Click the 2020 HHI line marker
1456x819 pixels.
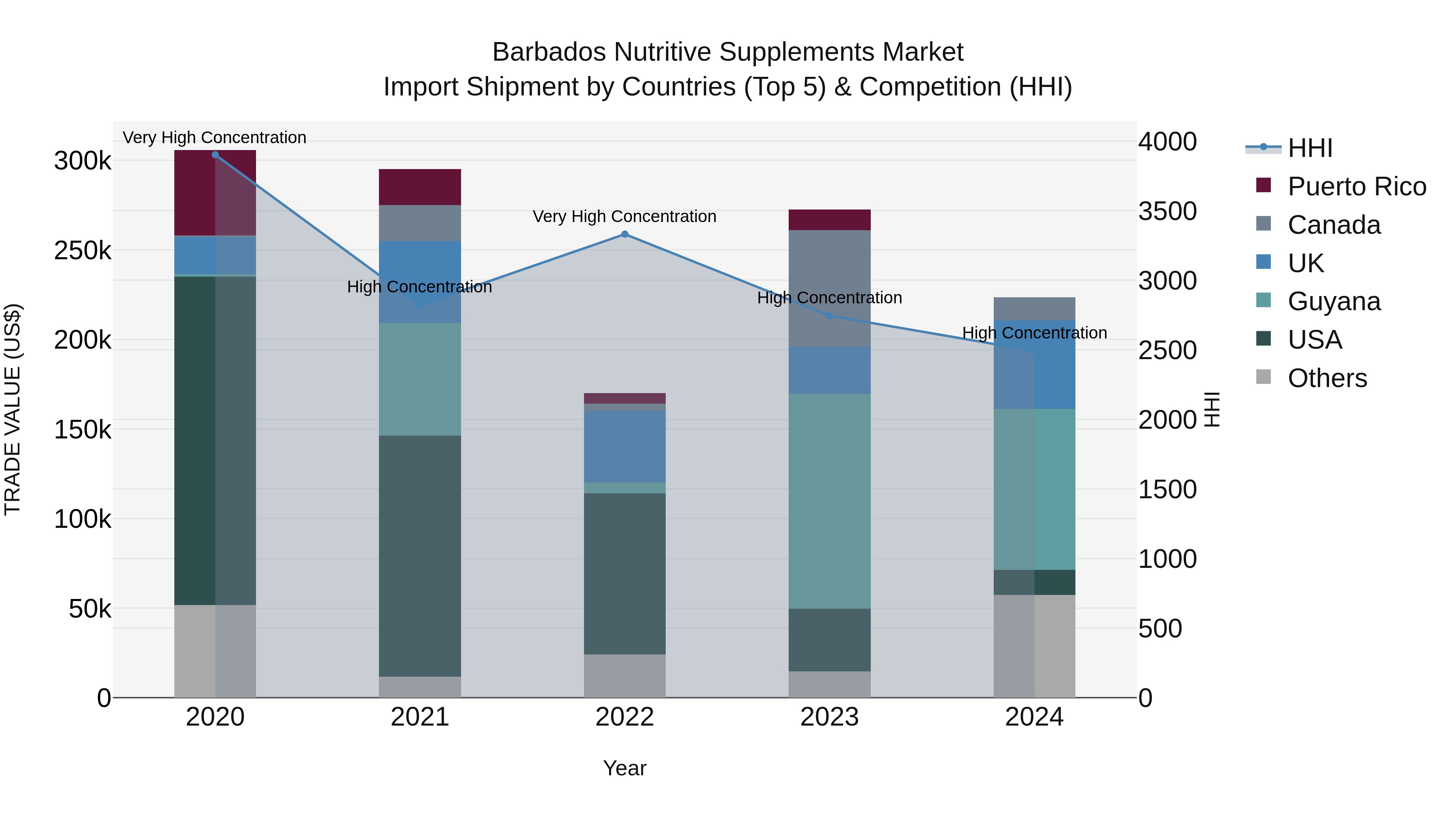[215, 155]
